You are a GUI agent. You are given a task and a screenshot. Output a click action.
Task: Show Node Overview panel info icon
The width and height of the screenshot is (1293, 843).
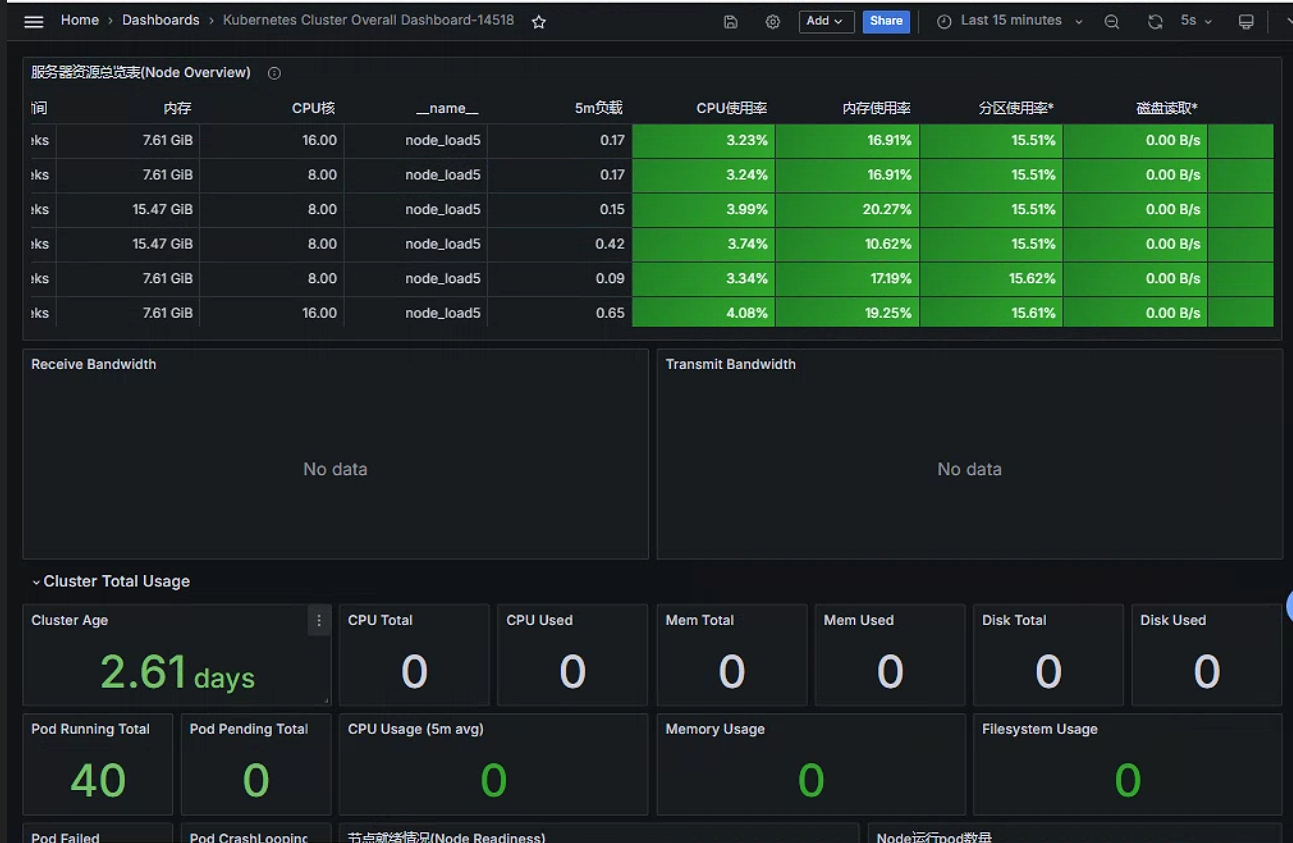274,73
